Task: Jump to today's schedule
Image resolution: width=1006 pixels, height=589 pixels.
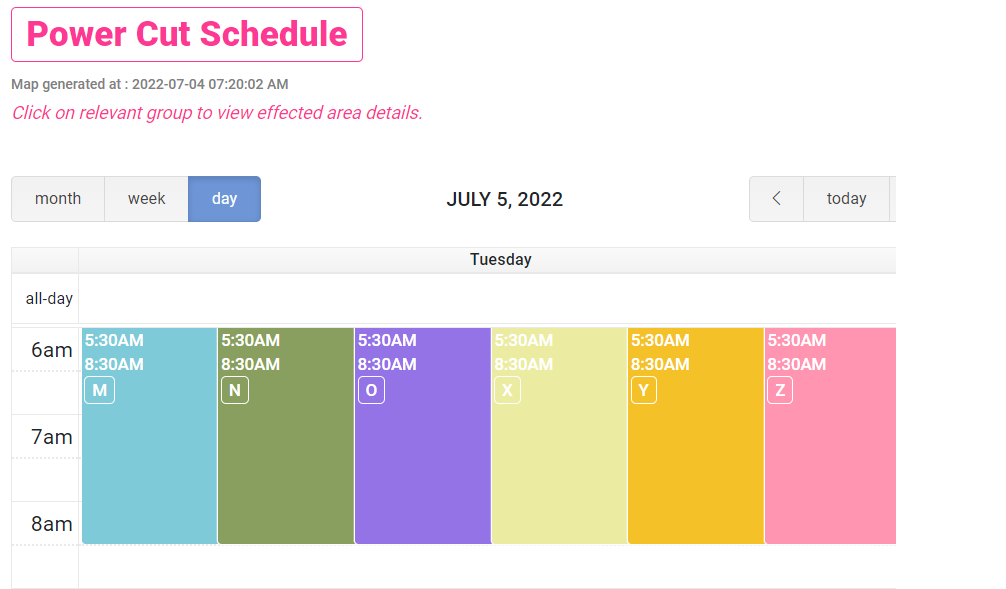Action: (847, 198)
